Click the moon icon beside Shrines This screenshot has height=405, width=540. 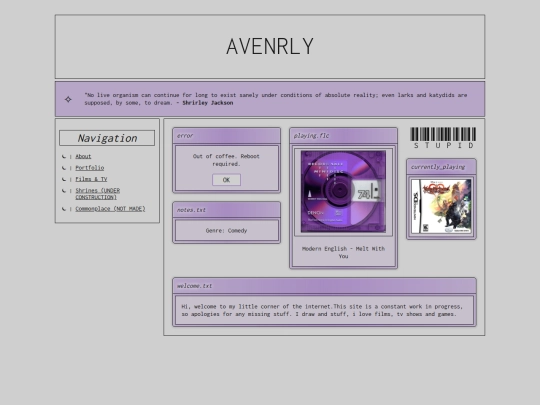click(x=64, y=190)
